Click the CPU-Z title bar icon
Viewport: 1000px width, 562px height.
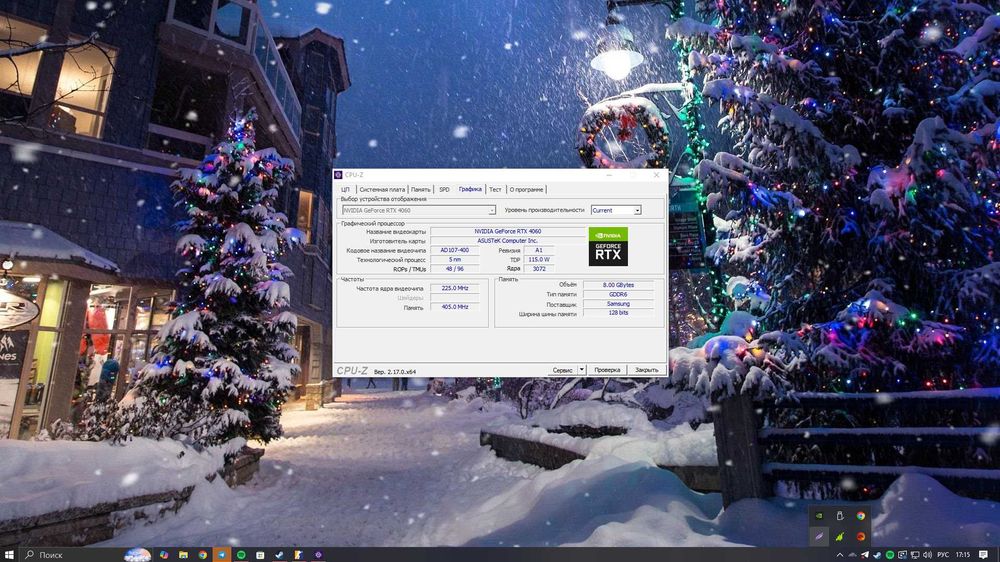tap(339, 175)
